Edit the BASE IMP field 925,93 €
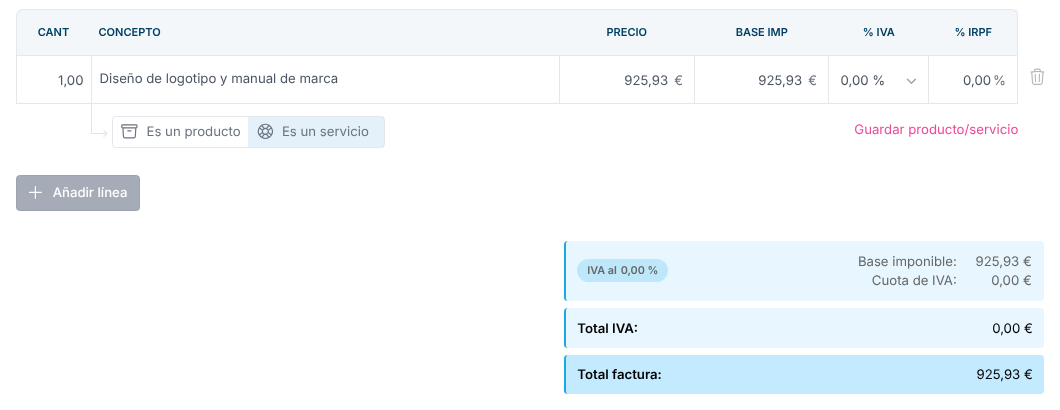 [x=761, y=80]
